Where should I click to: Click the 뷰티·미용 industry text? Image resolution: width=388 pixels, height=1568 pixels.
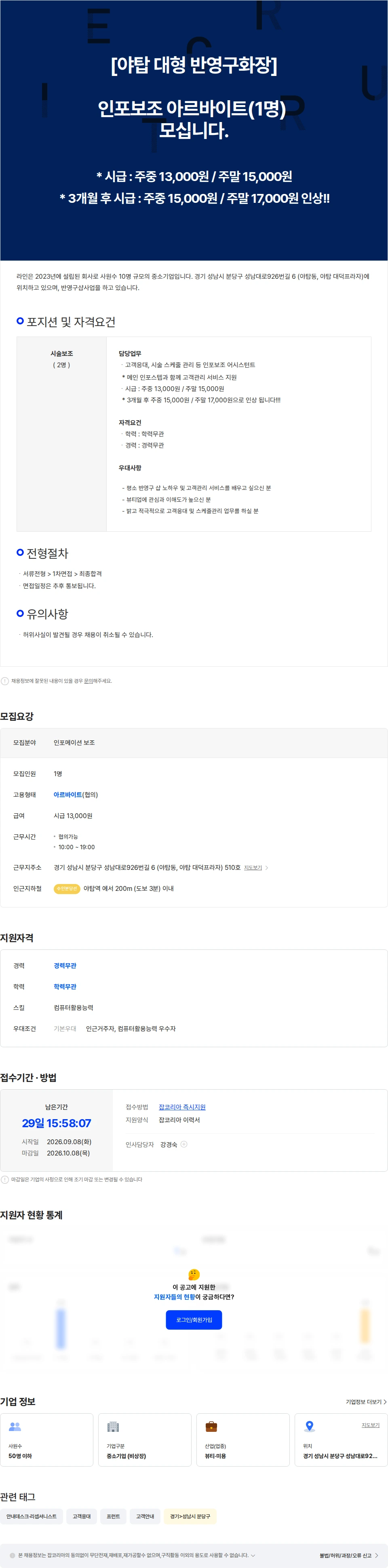[215, 1456]
